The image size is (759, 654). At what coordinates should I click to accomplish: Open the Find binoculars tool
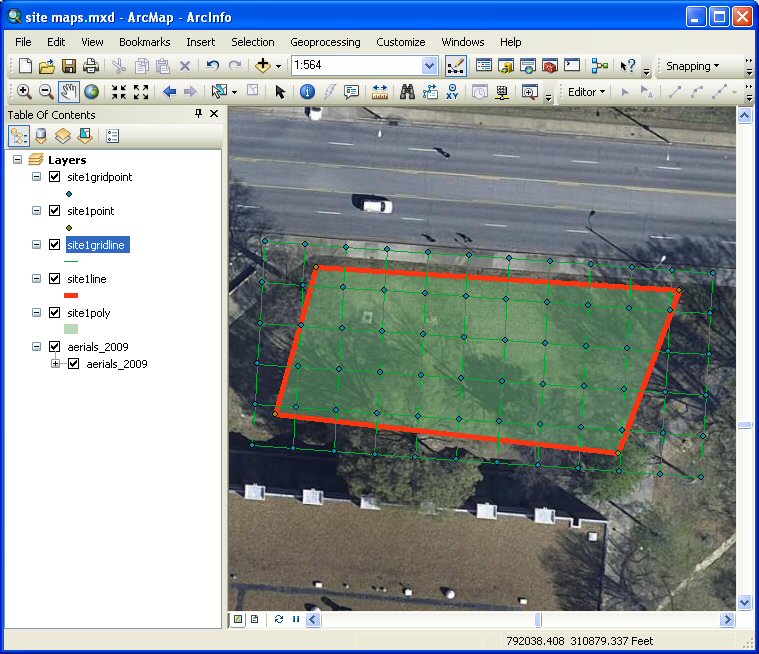(x=407, y=91)
